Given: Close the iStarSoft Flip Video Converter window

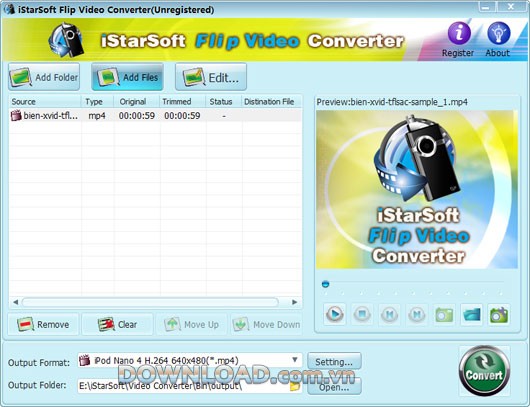Looking at the screenshot, I should pos(511,6).
